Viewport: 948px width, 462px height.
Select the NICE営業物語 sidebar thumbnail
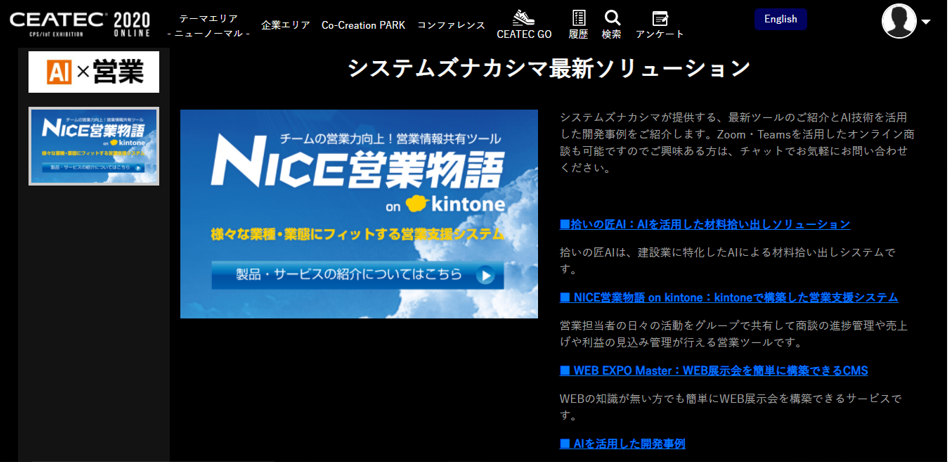94,146
